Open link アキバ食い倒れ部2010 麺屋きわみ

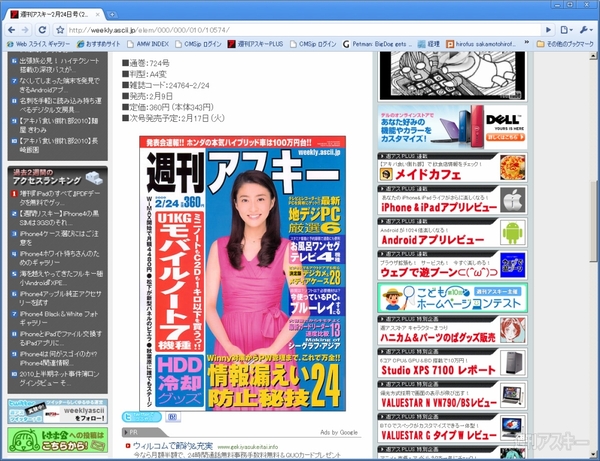(x=59, y=125)
